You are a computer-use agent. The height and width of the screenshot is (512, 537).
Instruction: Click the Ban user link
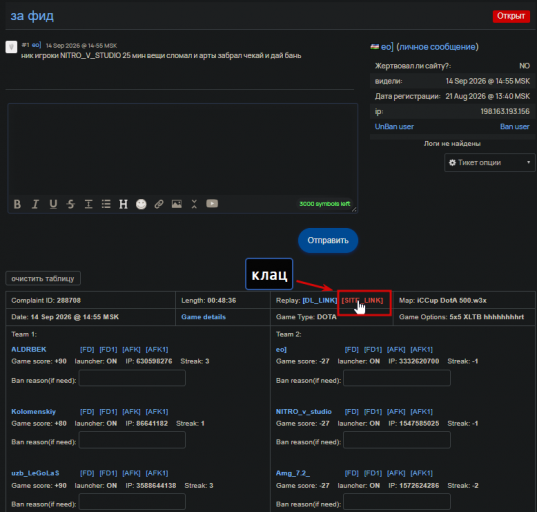tap(515, 126)
